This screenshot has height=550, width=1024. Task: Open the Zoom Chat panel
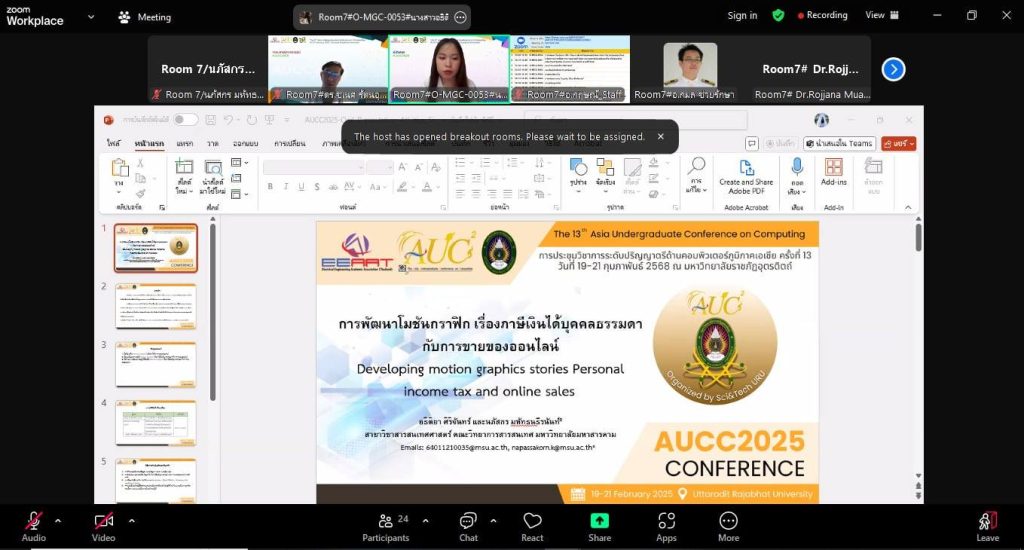click(x=468, y=526)
